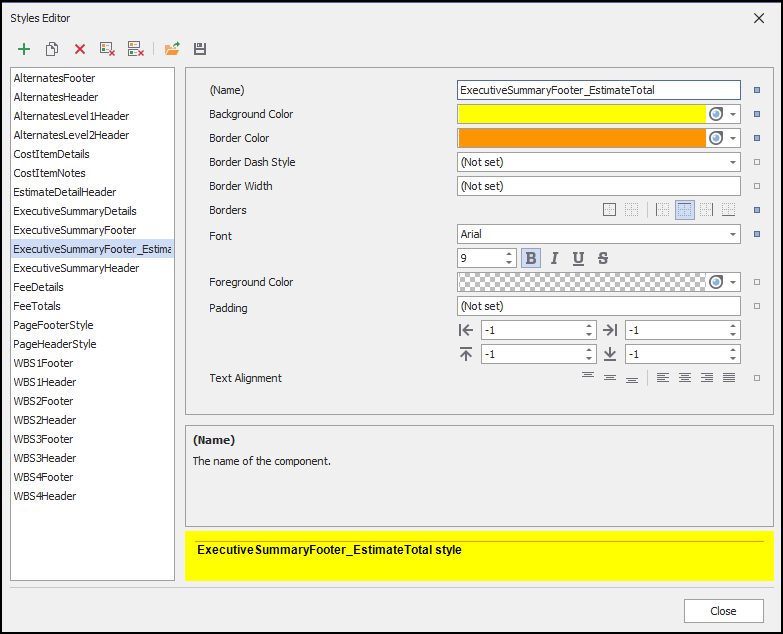Click the transparent Foreground Color swatch
This screenshot has height=634, width=783.
(x=582, y=282)
